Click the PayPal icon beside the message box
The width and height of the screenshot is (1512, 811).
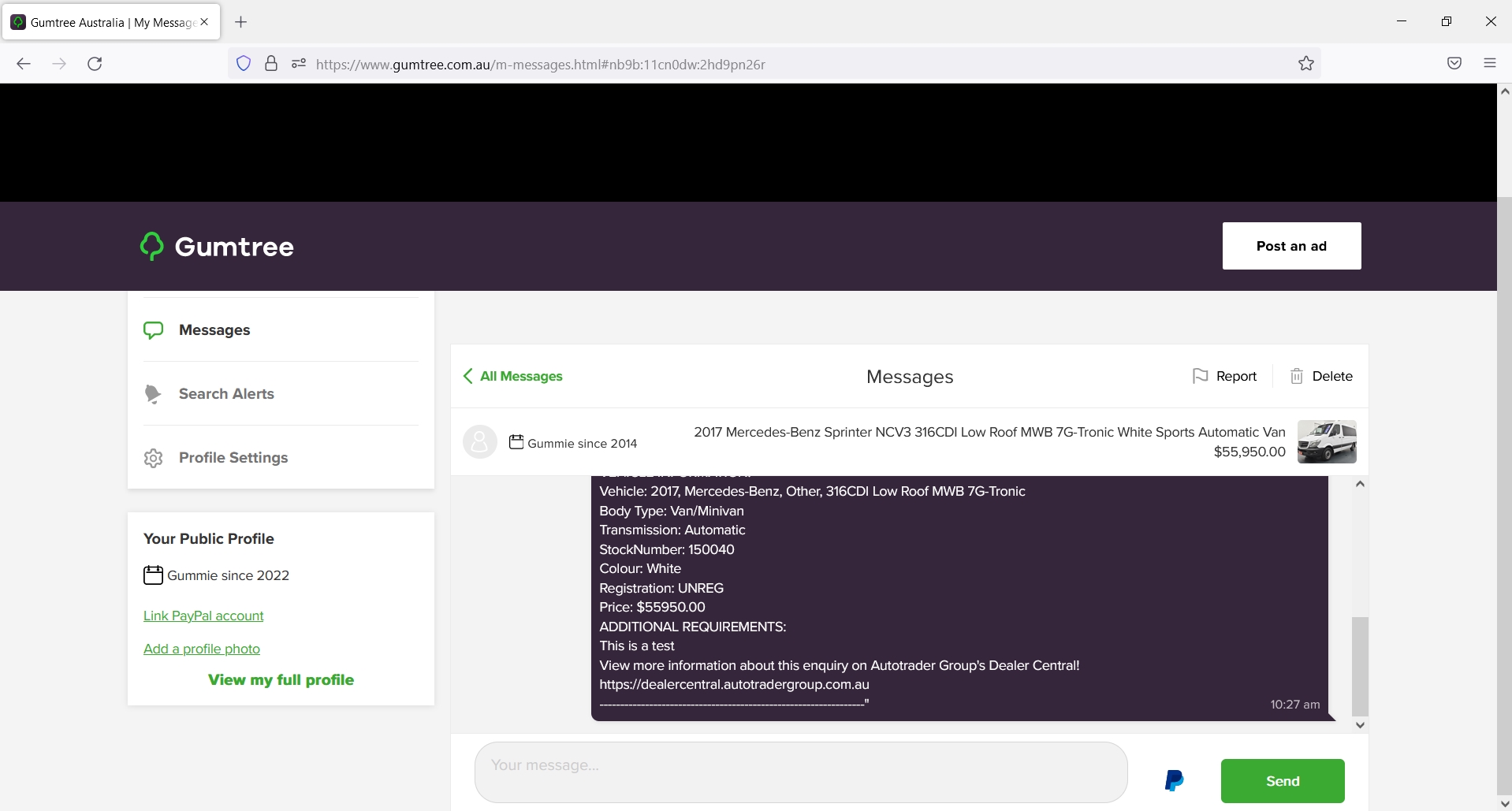pos(1174,780)
